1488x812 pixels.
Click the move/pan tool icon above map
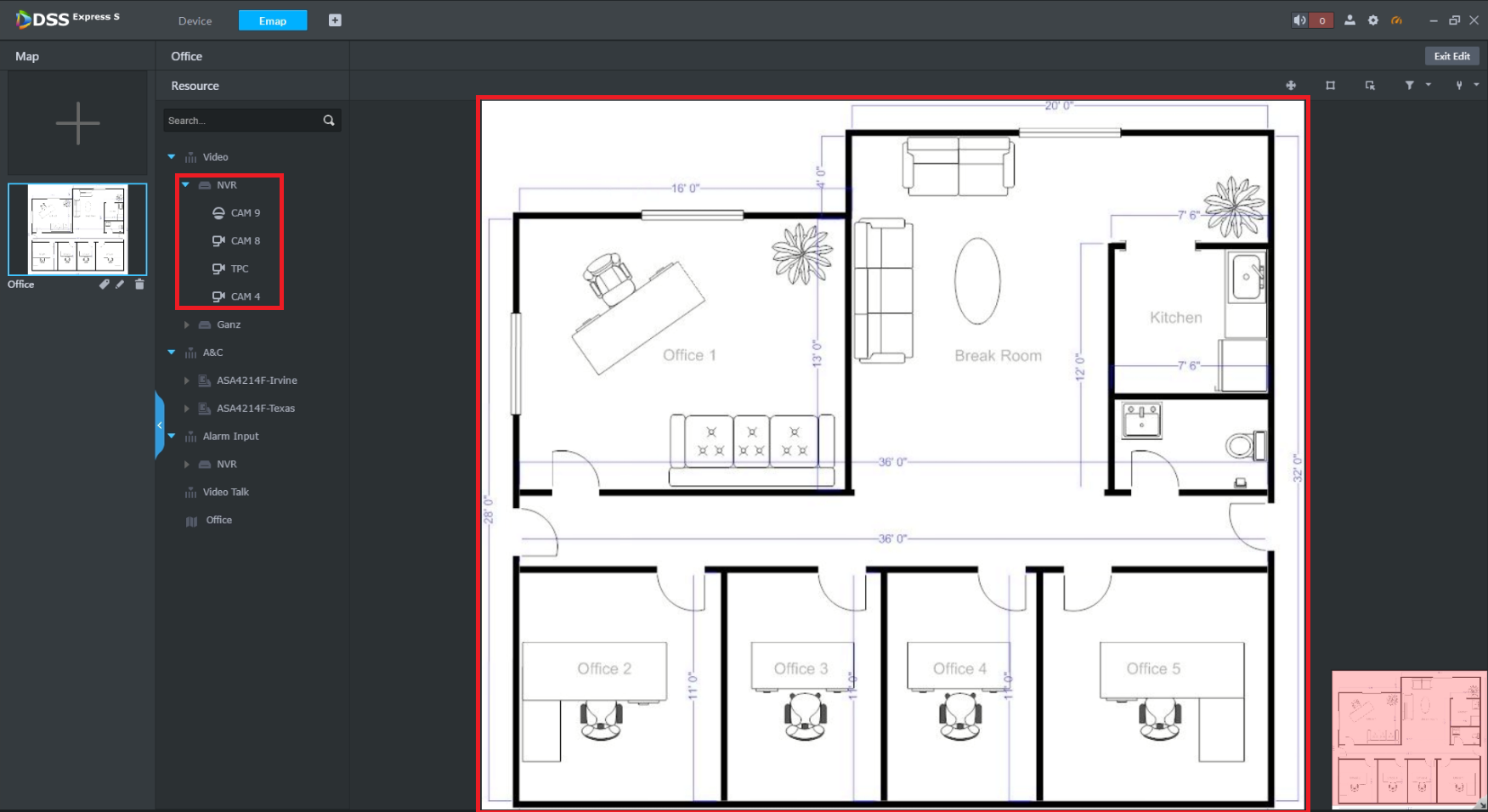coord(1291,85)
